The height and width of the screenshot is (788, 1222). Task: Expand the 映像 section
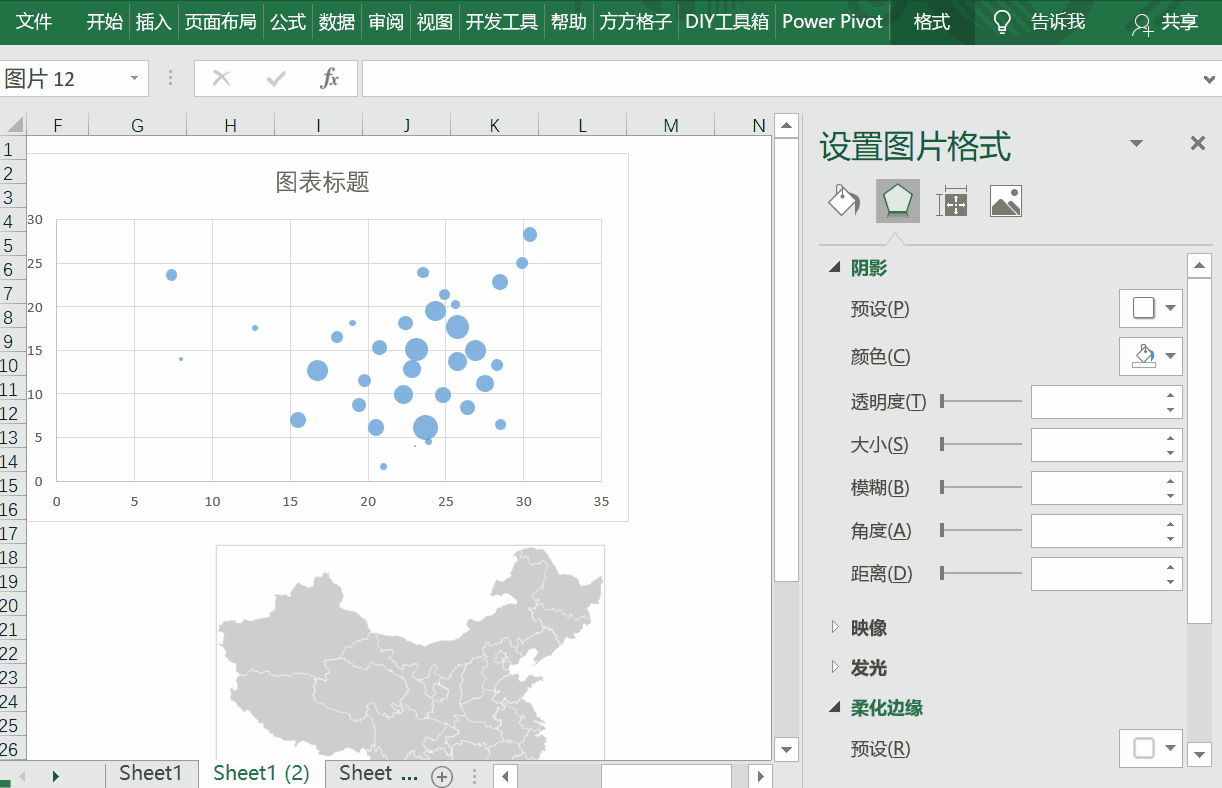coord(835,627)
